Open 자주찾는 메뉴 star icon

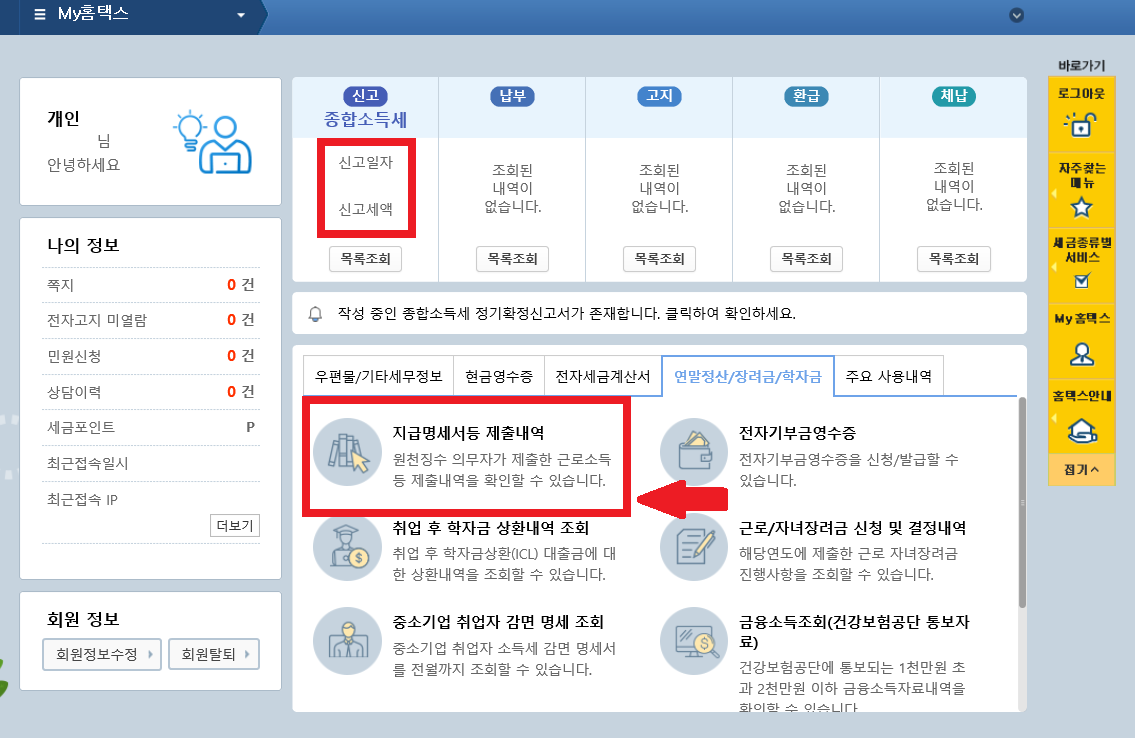(1081, 208)
